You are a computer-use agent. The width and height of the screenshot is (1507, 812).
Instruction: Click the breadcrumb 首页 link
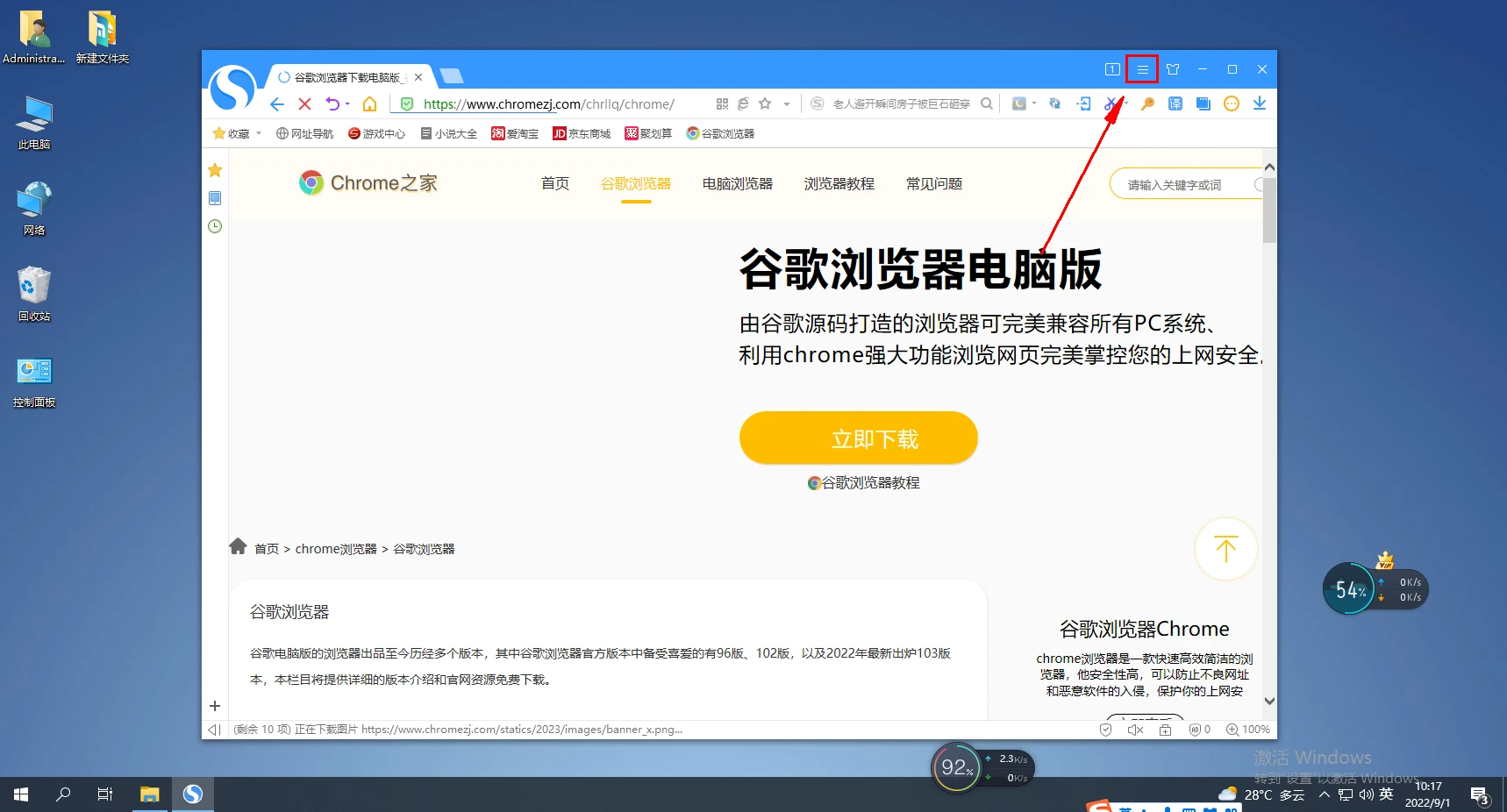coord(267,549)
